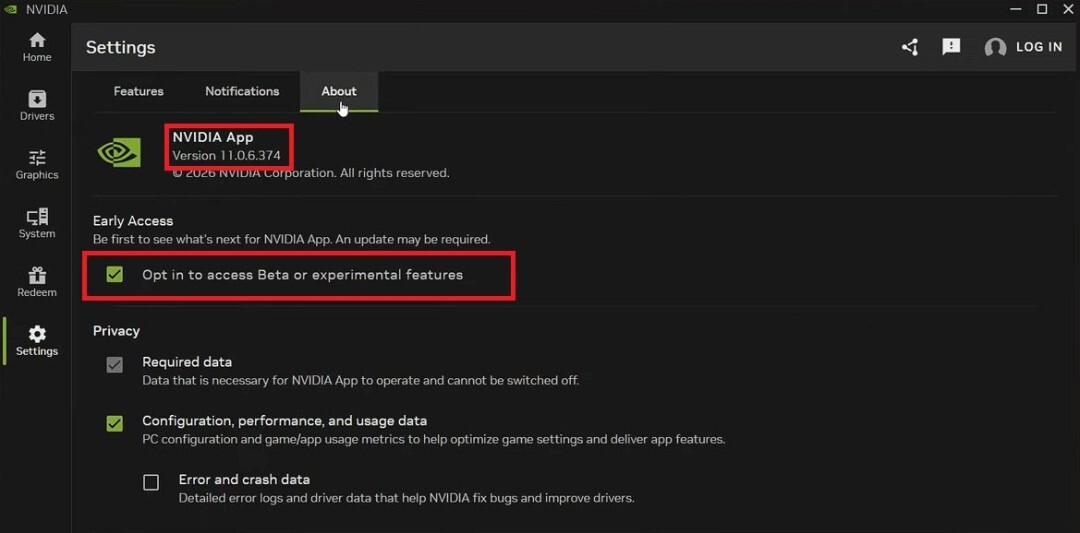
Task: Open the System page
Action: click(37, 223)
